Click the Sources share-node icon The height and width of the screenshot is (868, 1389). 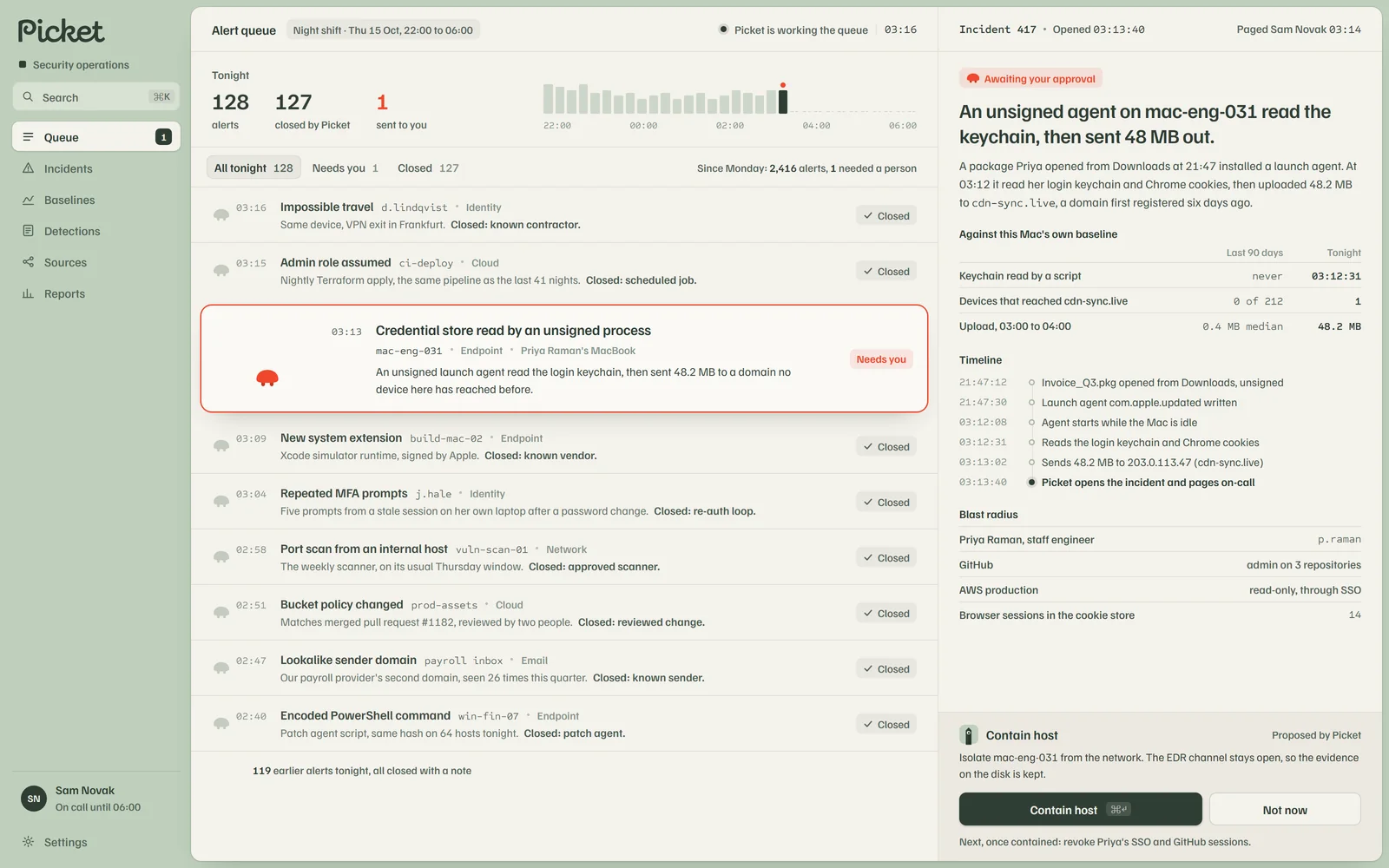pos(28,262)
